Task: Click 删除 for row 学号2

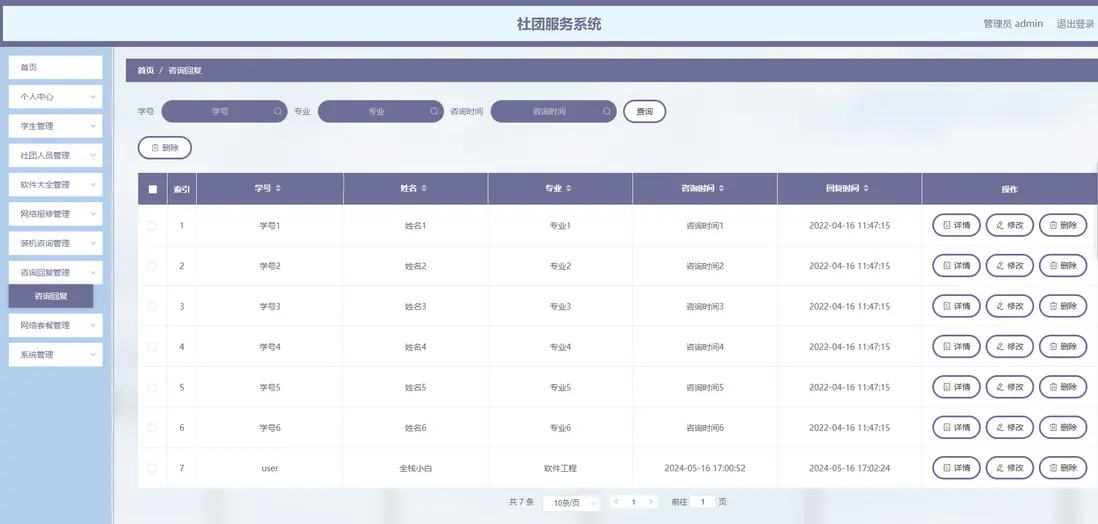Action: click(x=1063, y=266)
